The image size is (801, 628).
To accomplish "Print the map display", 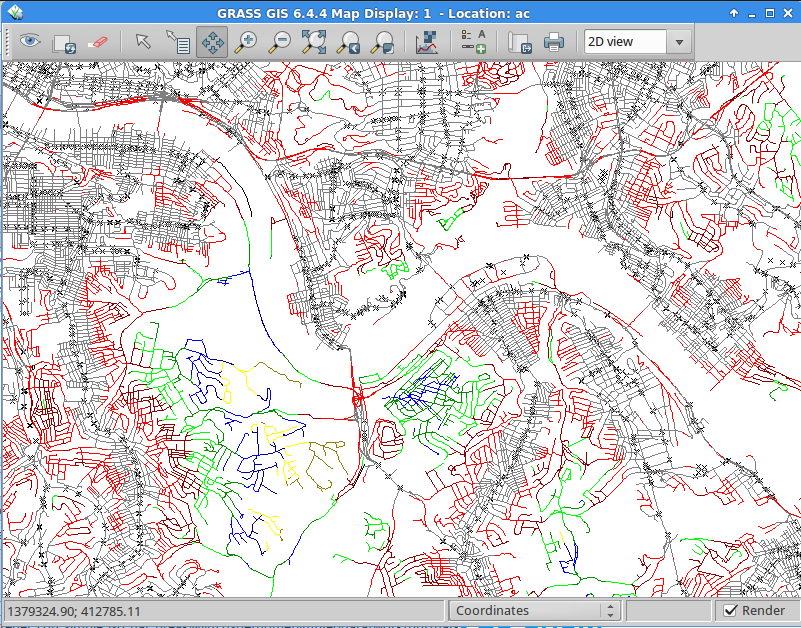I will 553,42.
